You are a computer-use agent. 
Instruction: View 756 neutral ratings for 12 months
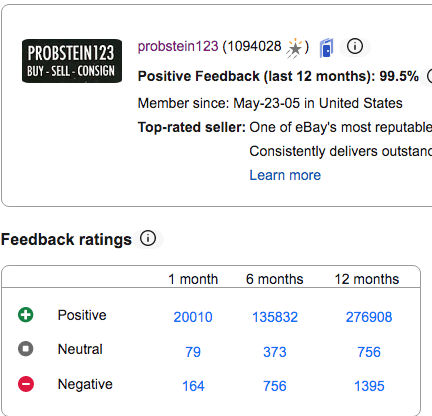coord(369,352)
